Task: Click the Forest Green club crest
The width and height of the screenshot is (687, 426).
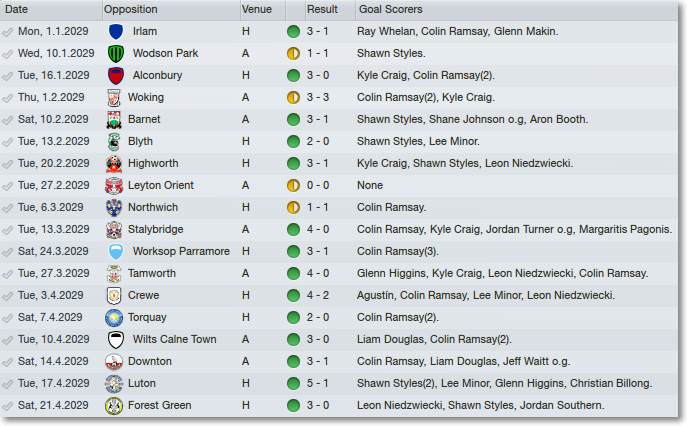Action: coord(114,406)
